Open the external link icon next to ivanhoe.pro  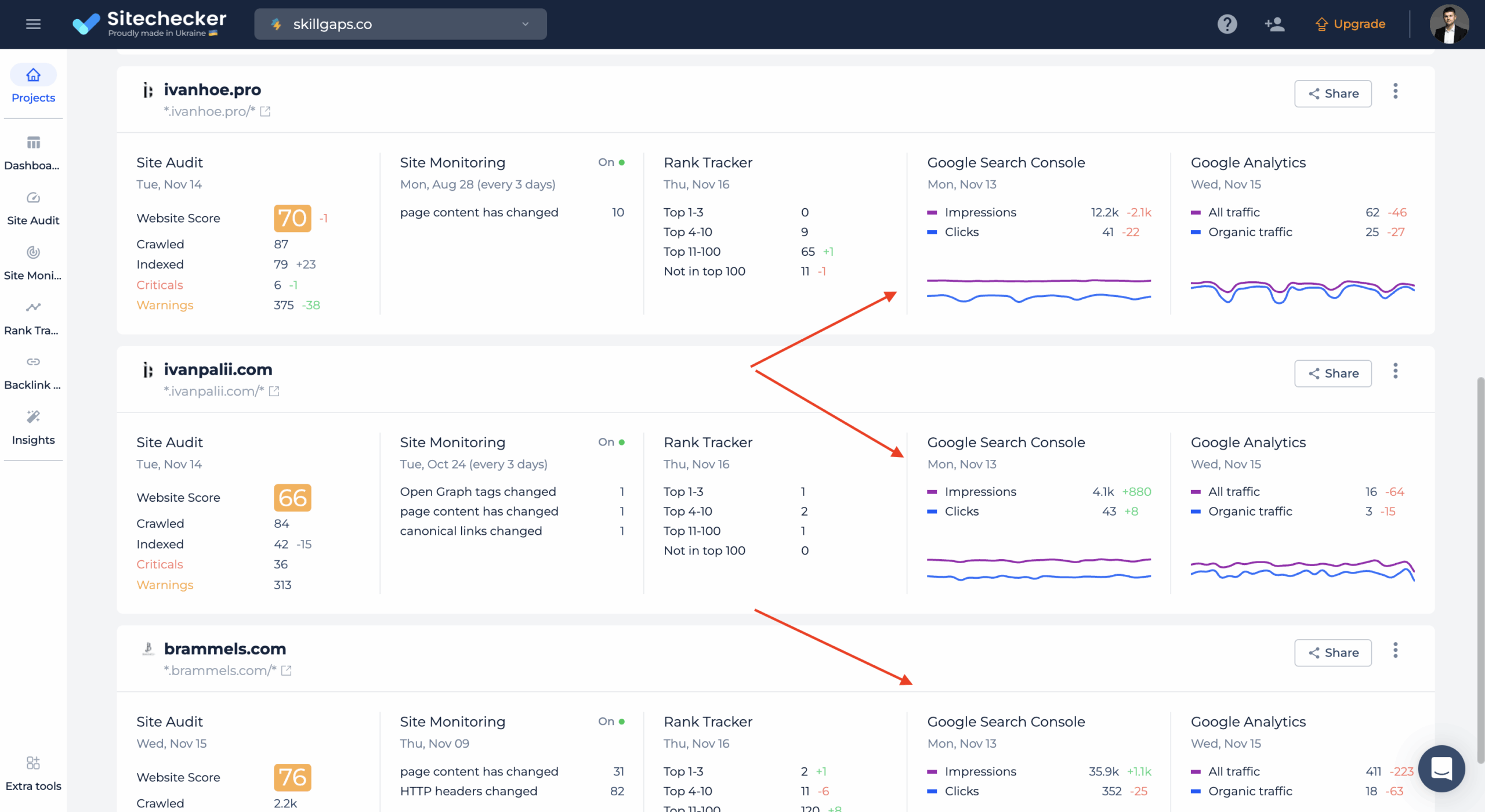(x=265, y=111)
